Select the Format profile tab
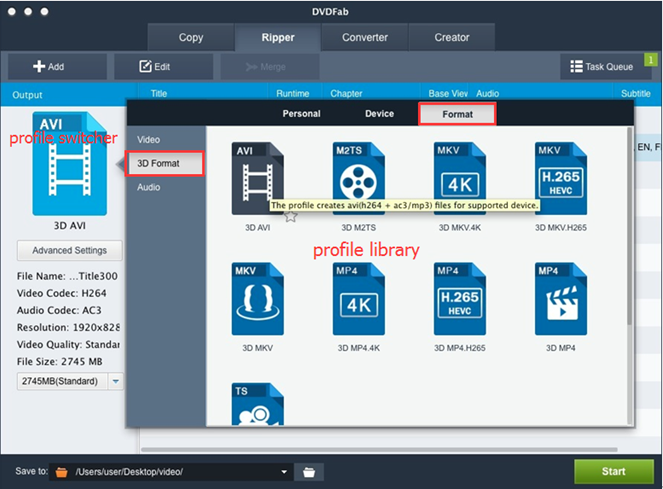 457,114
